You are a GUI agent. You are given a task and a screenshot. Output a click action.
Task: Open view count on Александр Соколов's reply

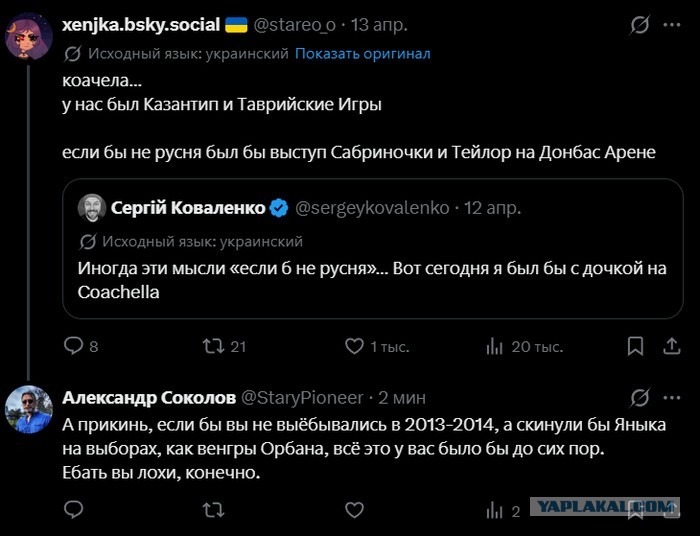point(493,510)
